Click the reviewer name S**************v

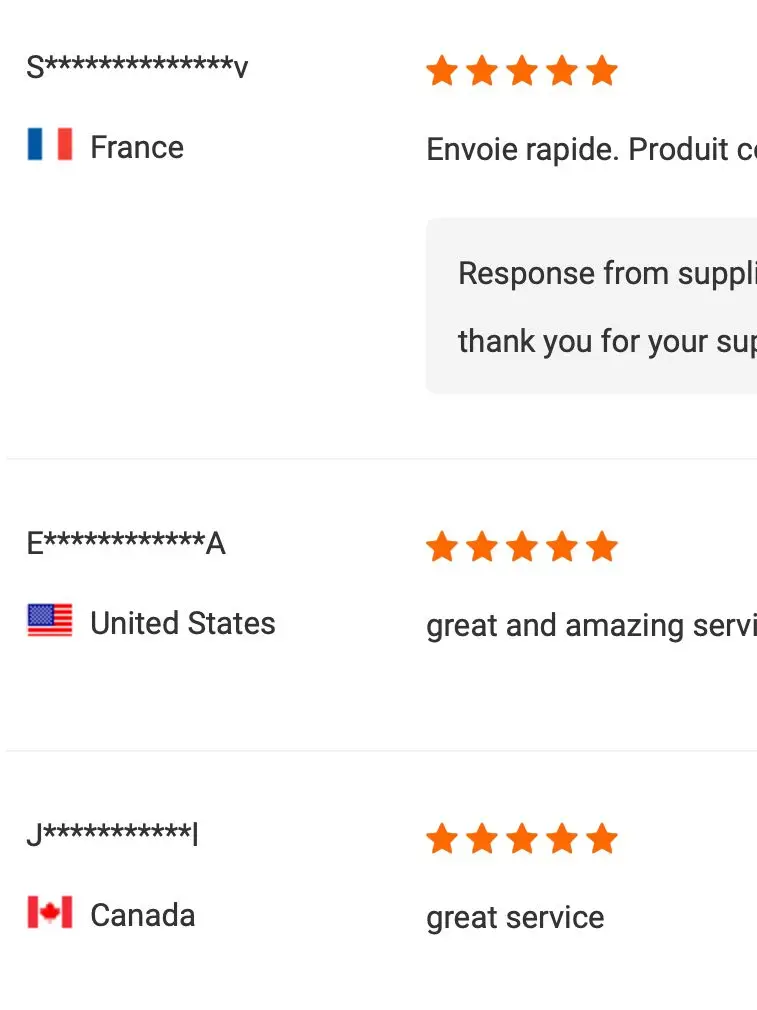pyautogui.click(x=138, y=68)
